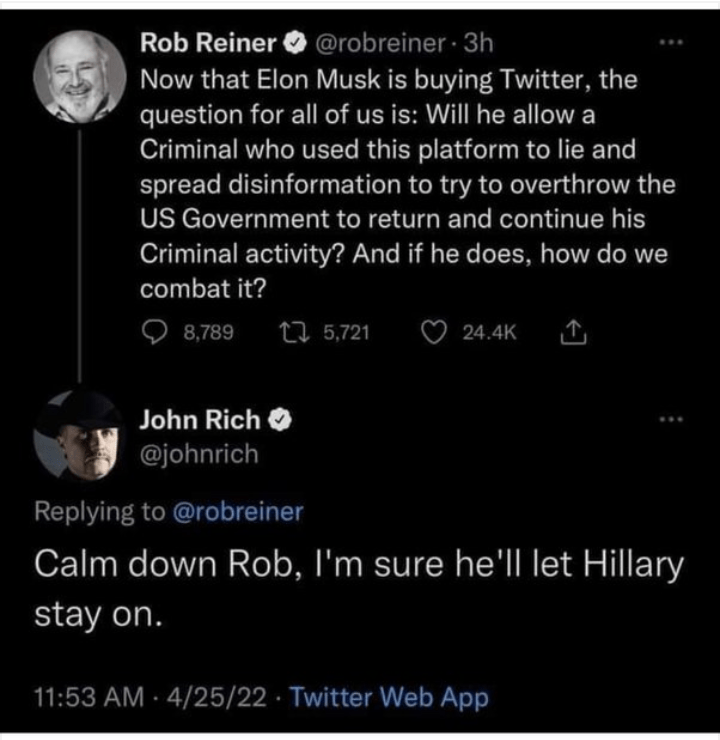The height and width of the screenshot is (740, 720).
Task: Click @robreiner in the Replying to line
Action: [x=238, y=512]
